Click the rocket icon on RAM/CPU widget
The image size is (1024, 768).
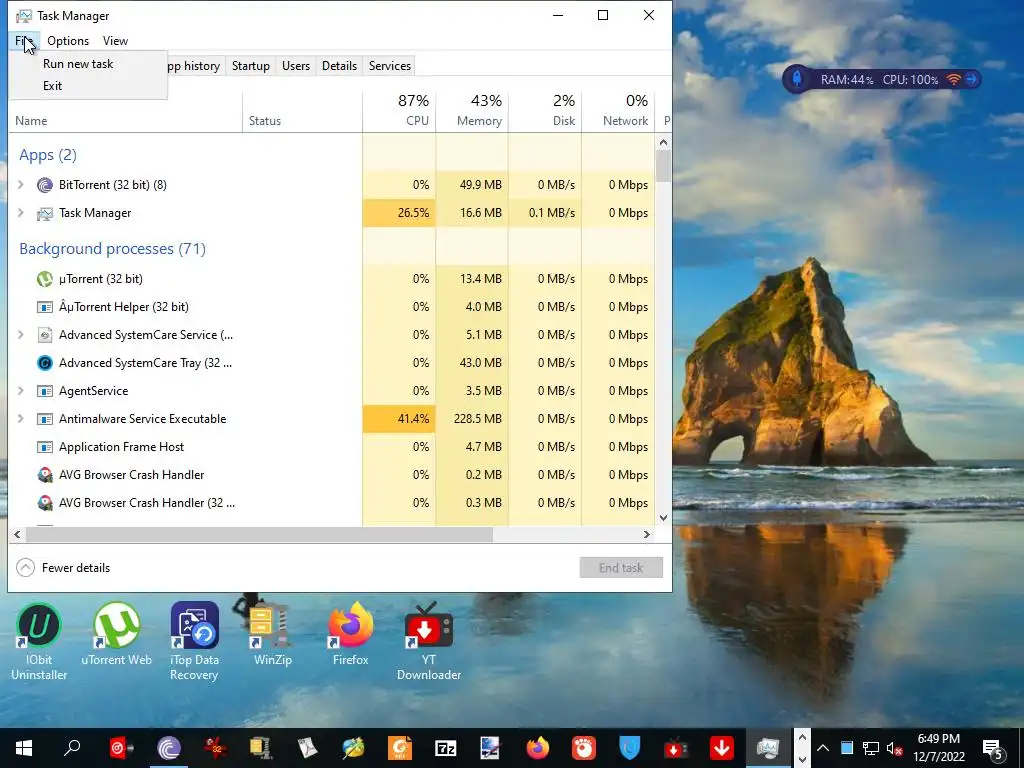(797, 79)
